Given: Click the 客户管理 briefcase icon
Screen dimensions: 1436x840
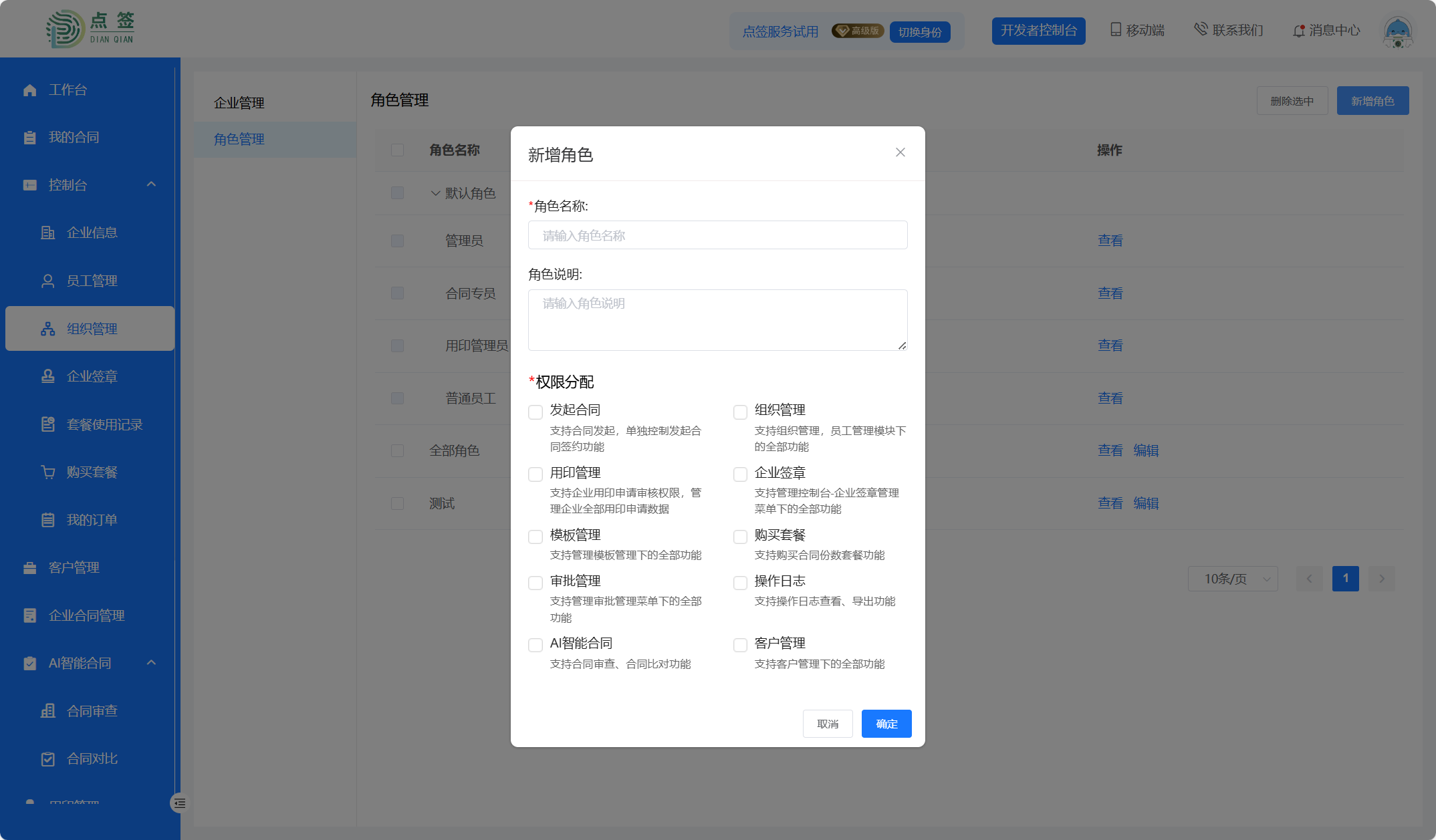Looking at the screenshot, I should click(30, 568).
